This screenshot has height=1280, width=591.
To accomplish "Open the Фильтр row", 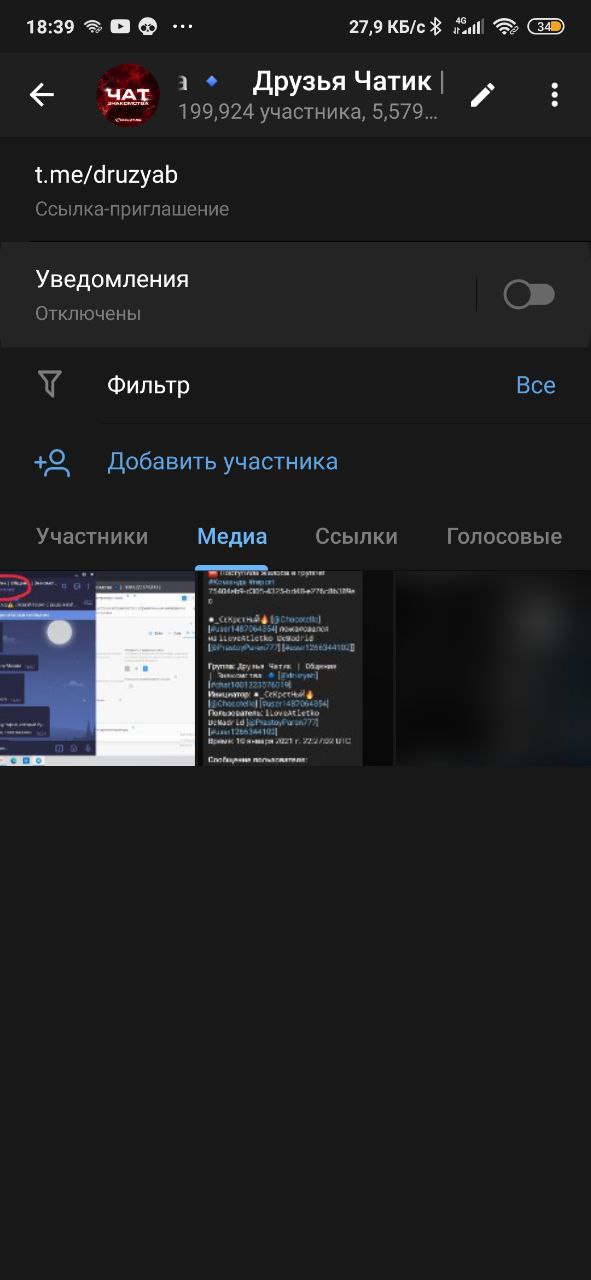I will coord(295,385).
